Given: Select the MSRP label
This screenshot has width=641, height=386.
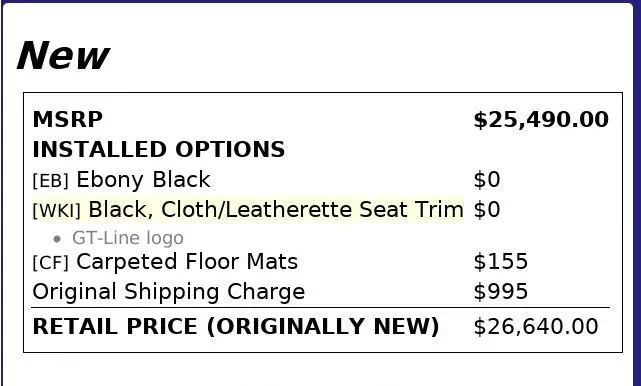Looking at the screenshot, I should [67, 120].
